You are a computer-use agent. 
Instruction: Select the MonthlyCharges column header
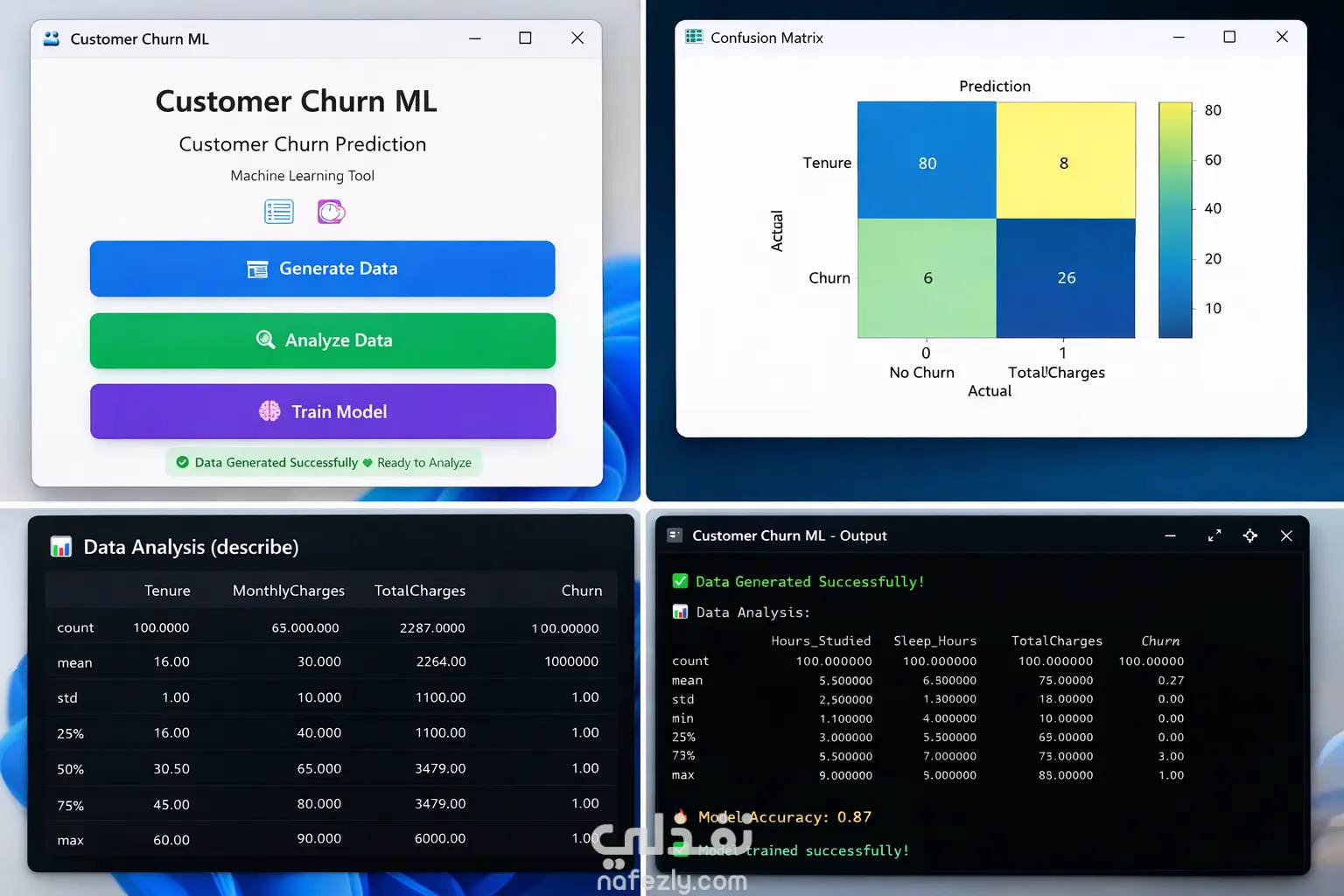(x=289, y=591)
